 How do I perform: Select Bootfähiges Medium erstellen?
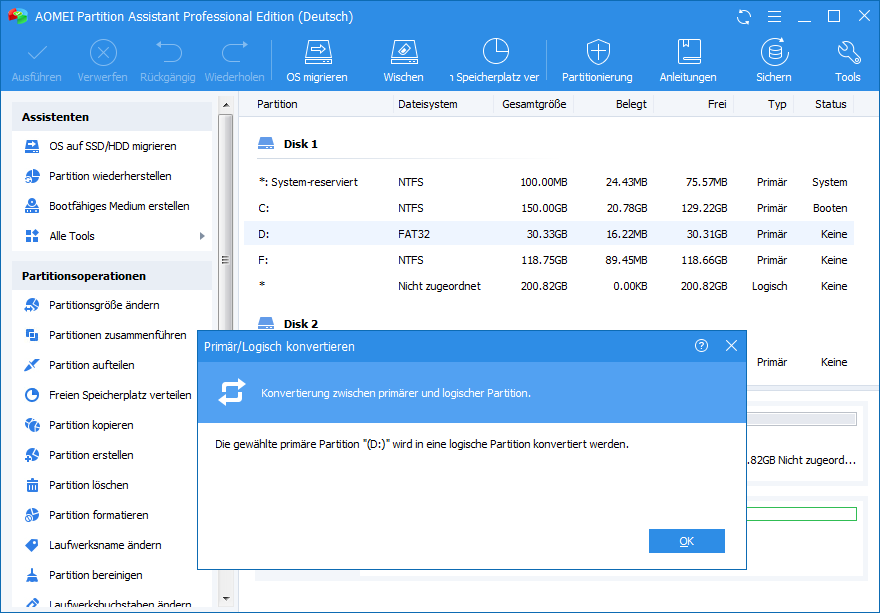point(119,206)
